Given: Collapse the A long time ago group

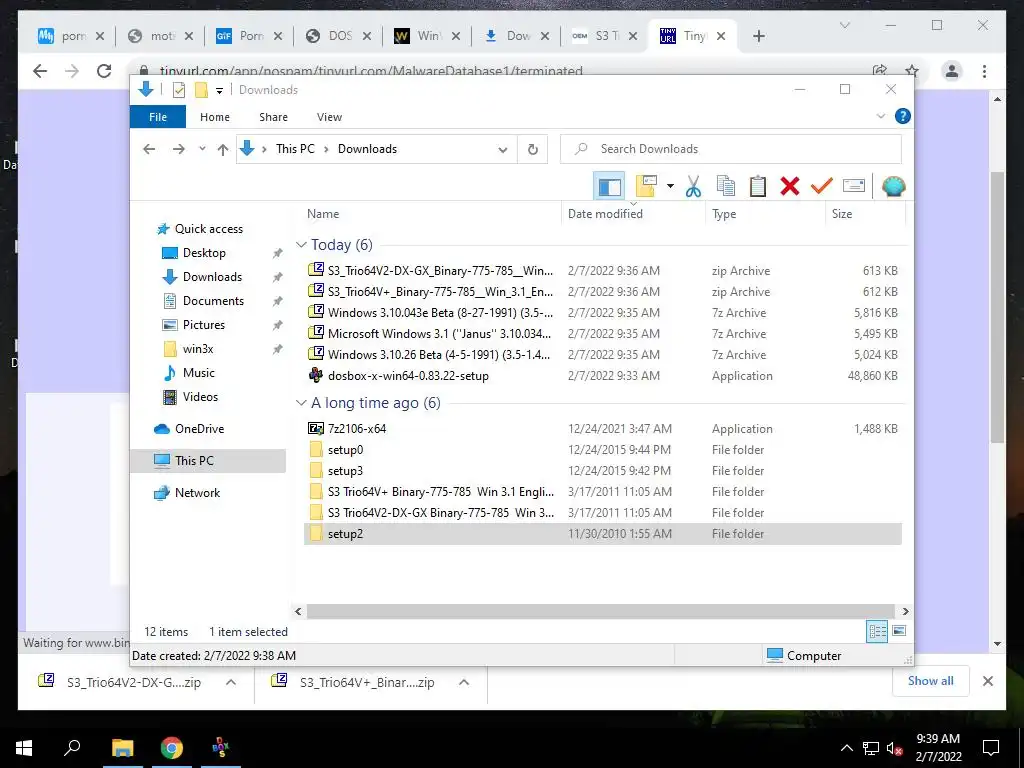Looking at the screenshot, I should [301, 403].
